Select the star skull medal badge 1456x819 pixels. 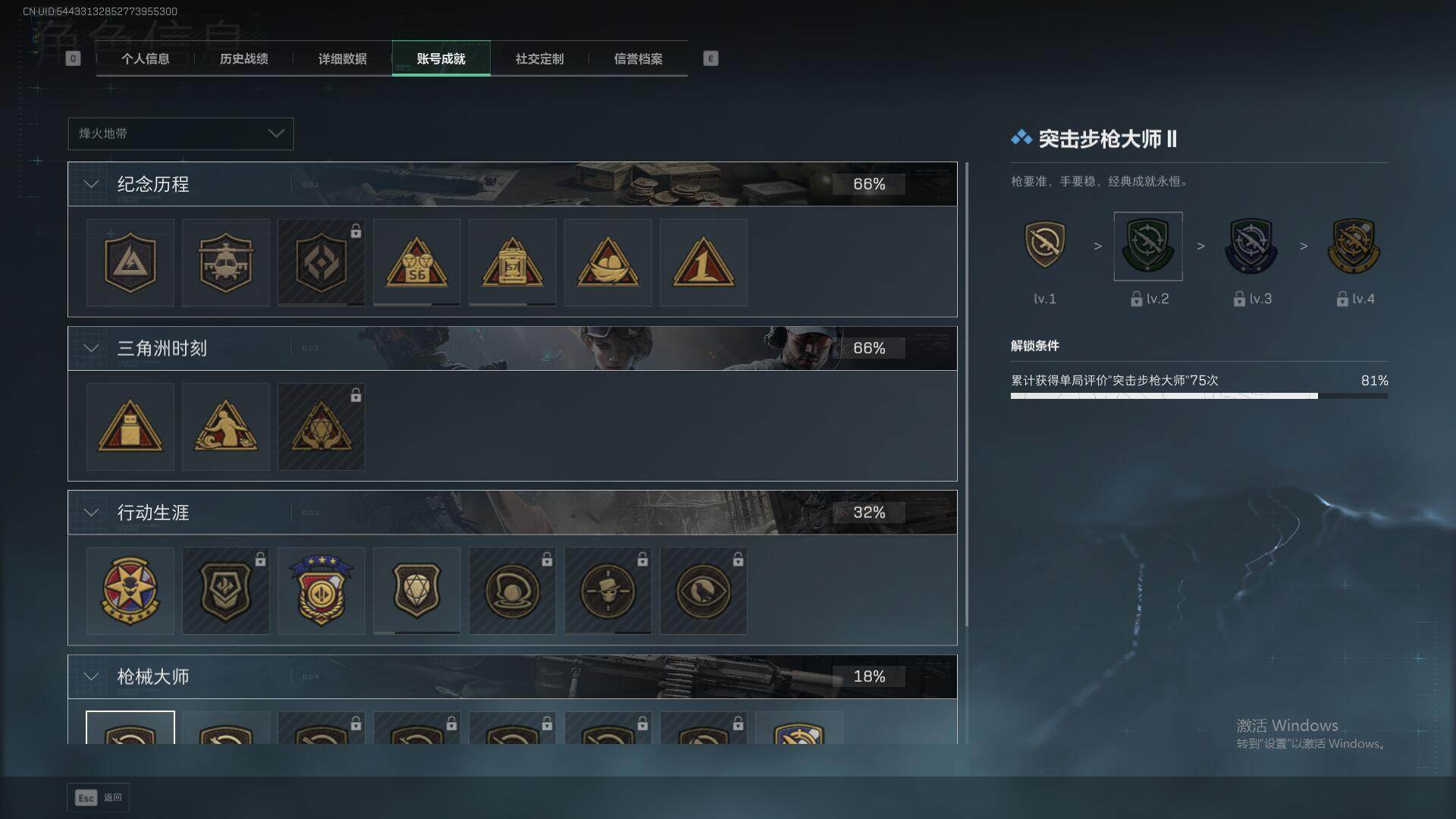[x=130, y=591]
